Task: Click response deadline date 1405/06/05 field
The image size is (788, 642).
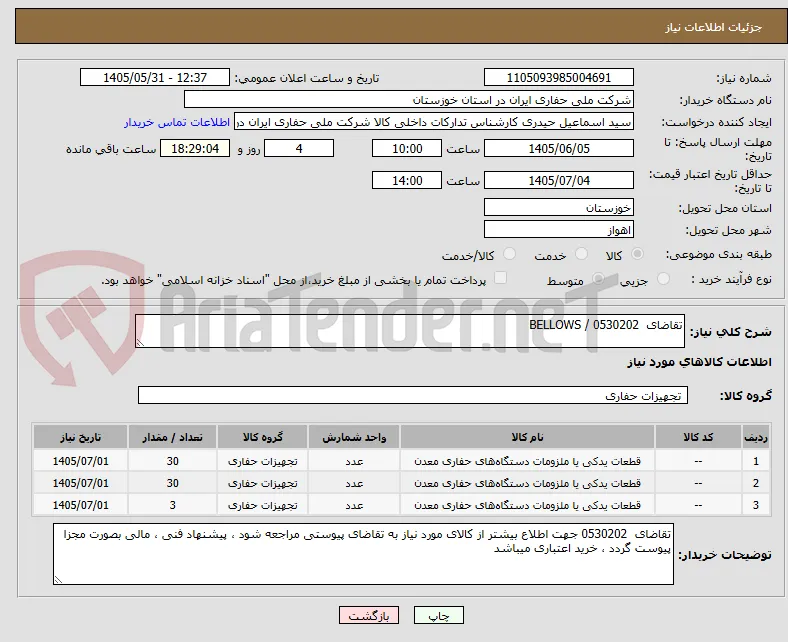Action: (558, 149)
